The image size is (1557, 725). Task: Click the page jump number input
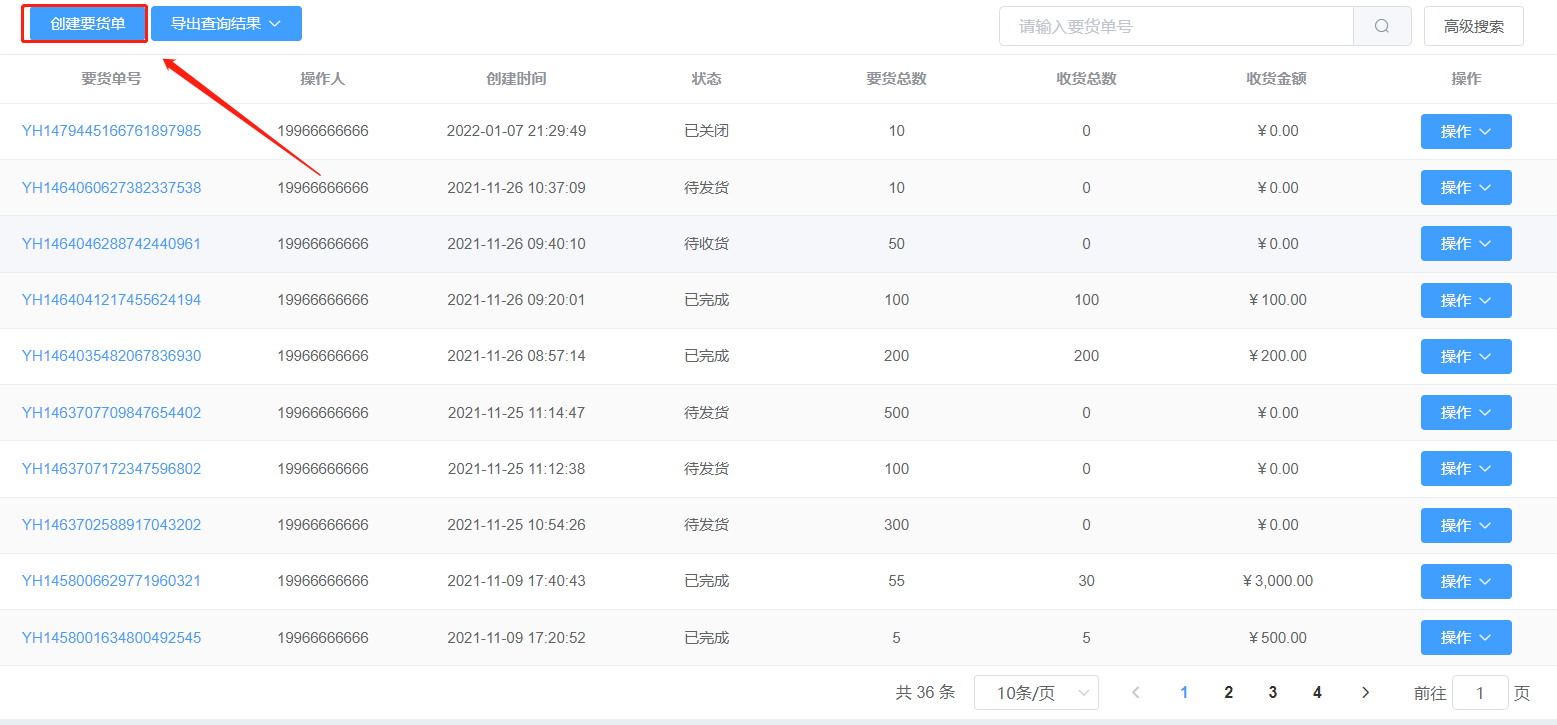click(1479, 692)
